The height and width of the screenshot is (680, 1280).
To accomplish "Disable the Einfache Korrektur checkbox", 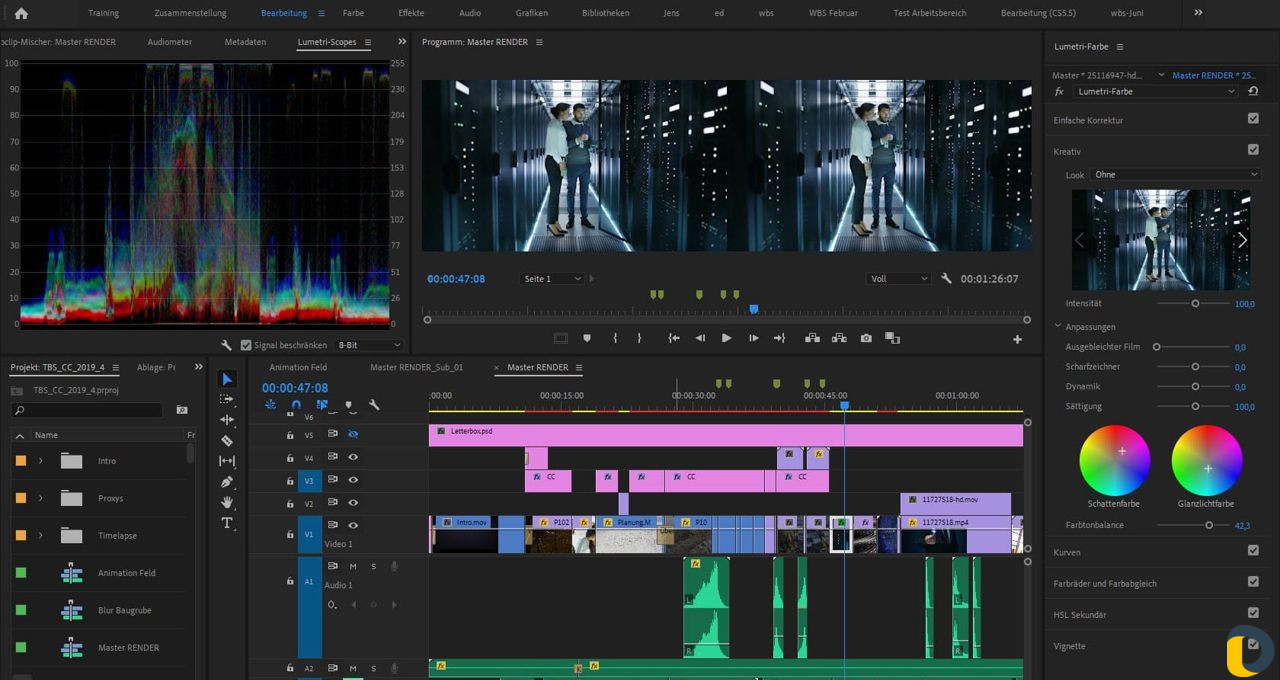I will click(1253, 118).
